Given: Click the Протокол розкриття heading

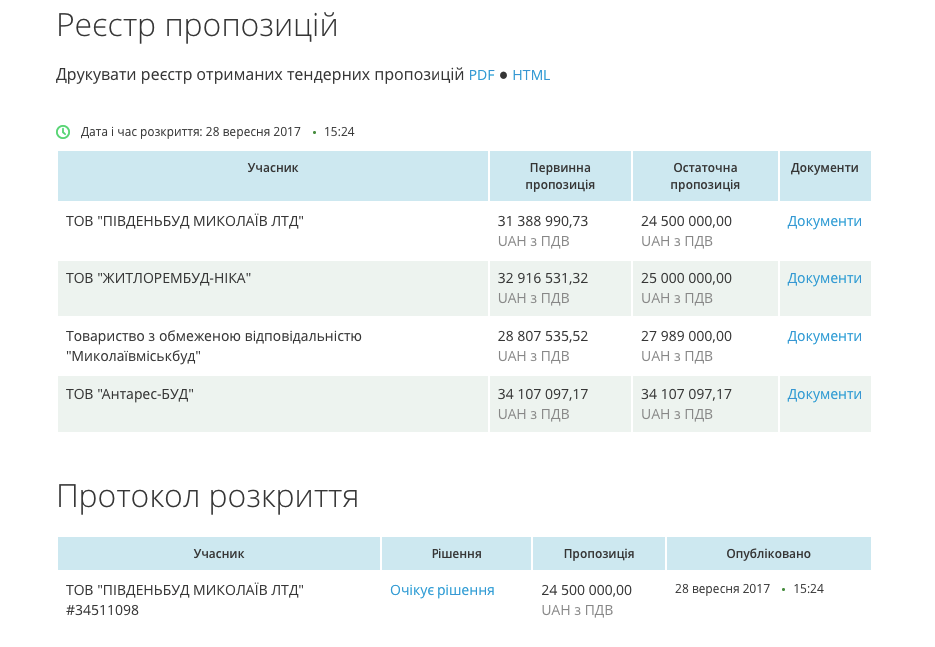Looking at the screenshot, I should [208, 496].
